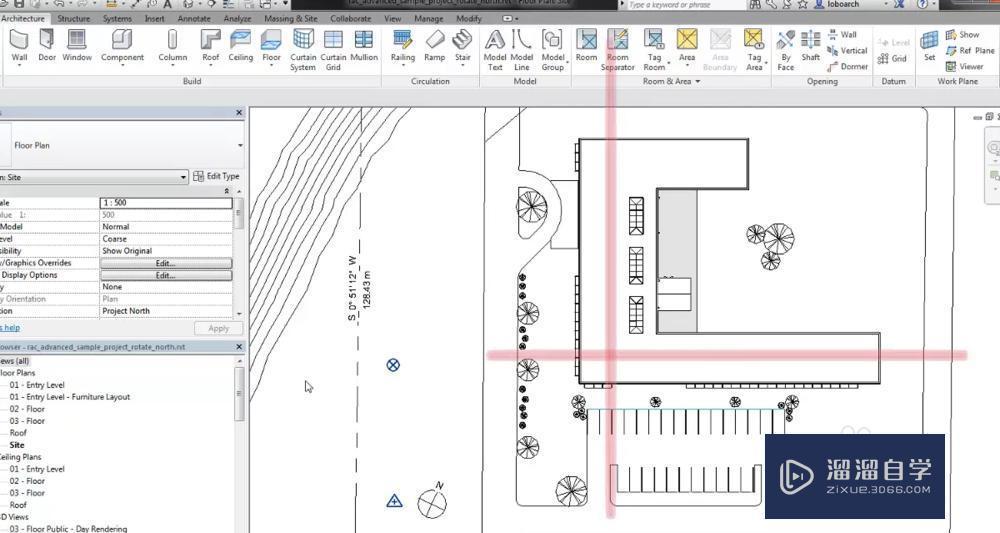Switch to the Annotate tab

click(194, 18)
